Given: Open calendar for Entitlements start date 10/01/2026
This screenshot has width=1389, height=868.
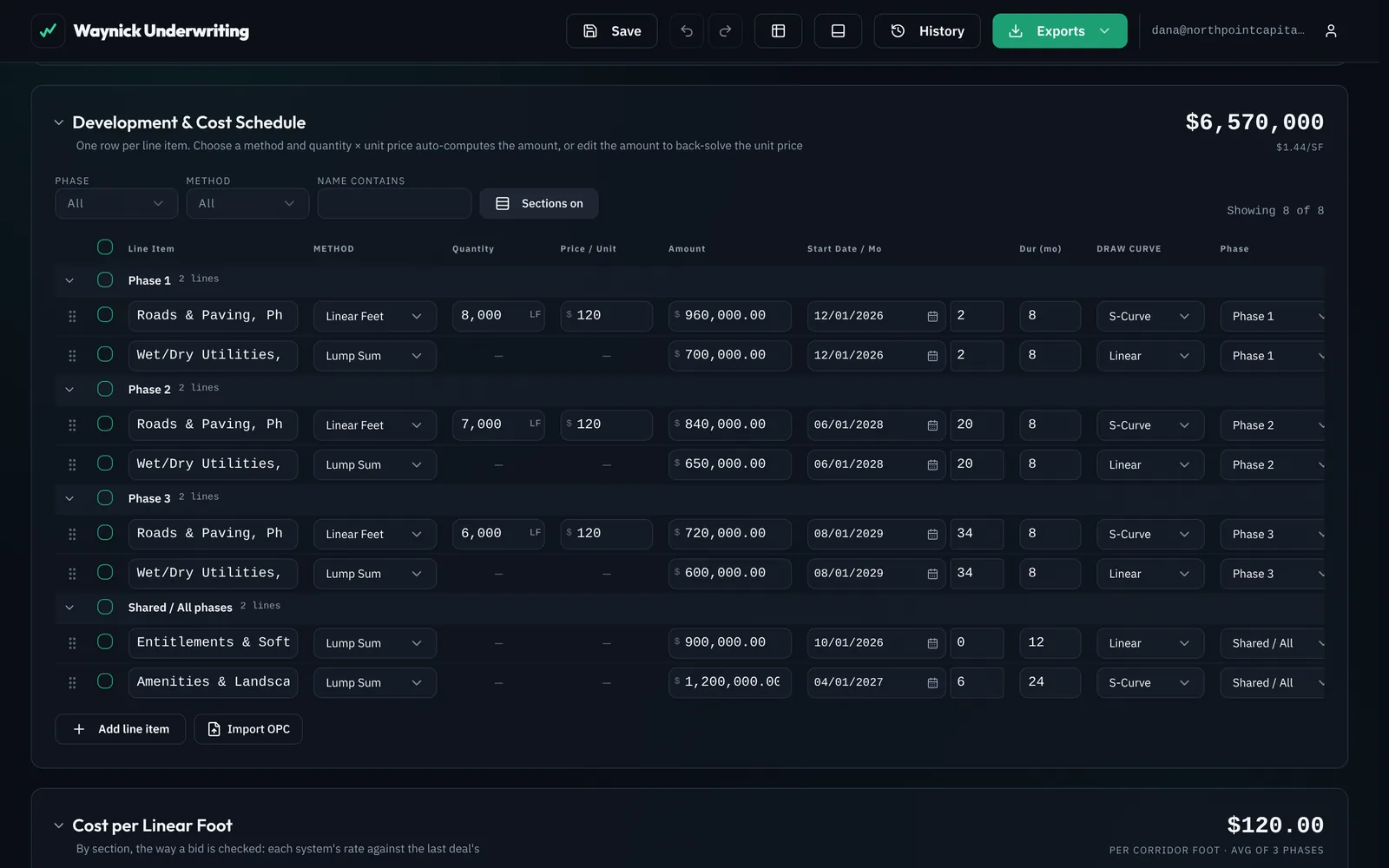Looking at the screenshot, I should pos(932,643).
